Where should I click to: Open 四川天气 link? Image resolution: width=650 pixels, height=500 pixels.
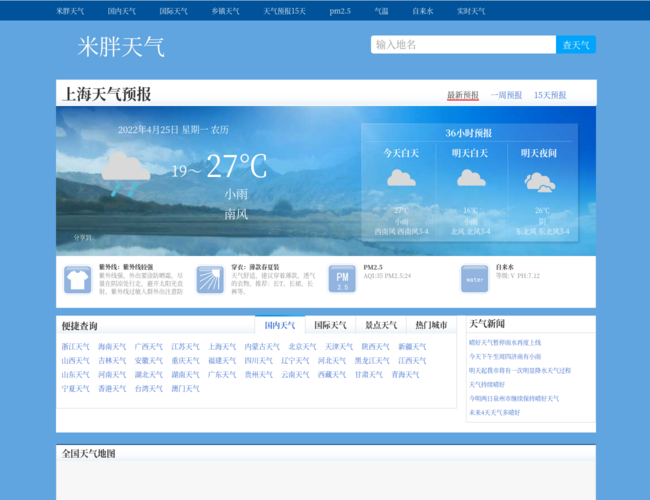[x=258, y=361]
